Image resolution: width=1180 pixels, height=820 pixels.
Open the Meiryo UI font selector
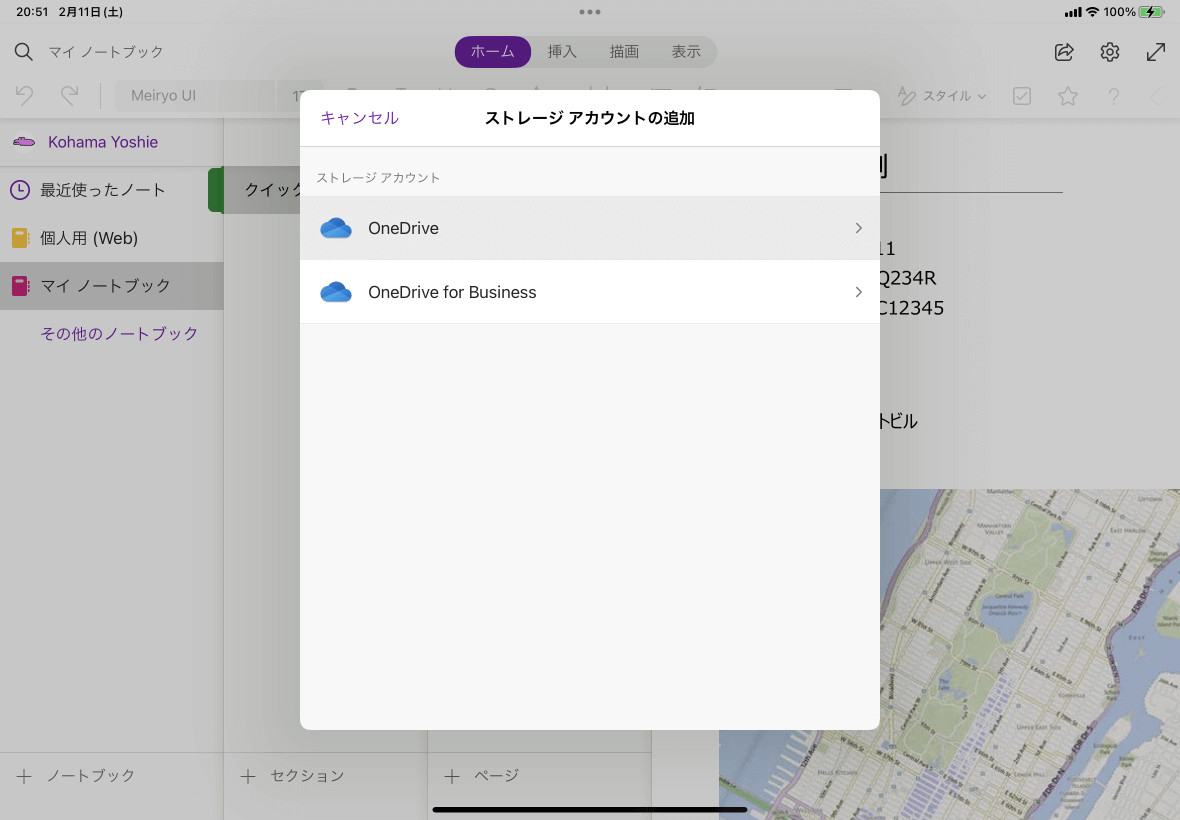(196, 96)
